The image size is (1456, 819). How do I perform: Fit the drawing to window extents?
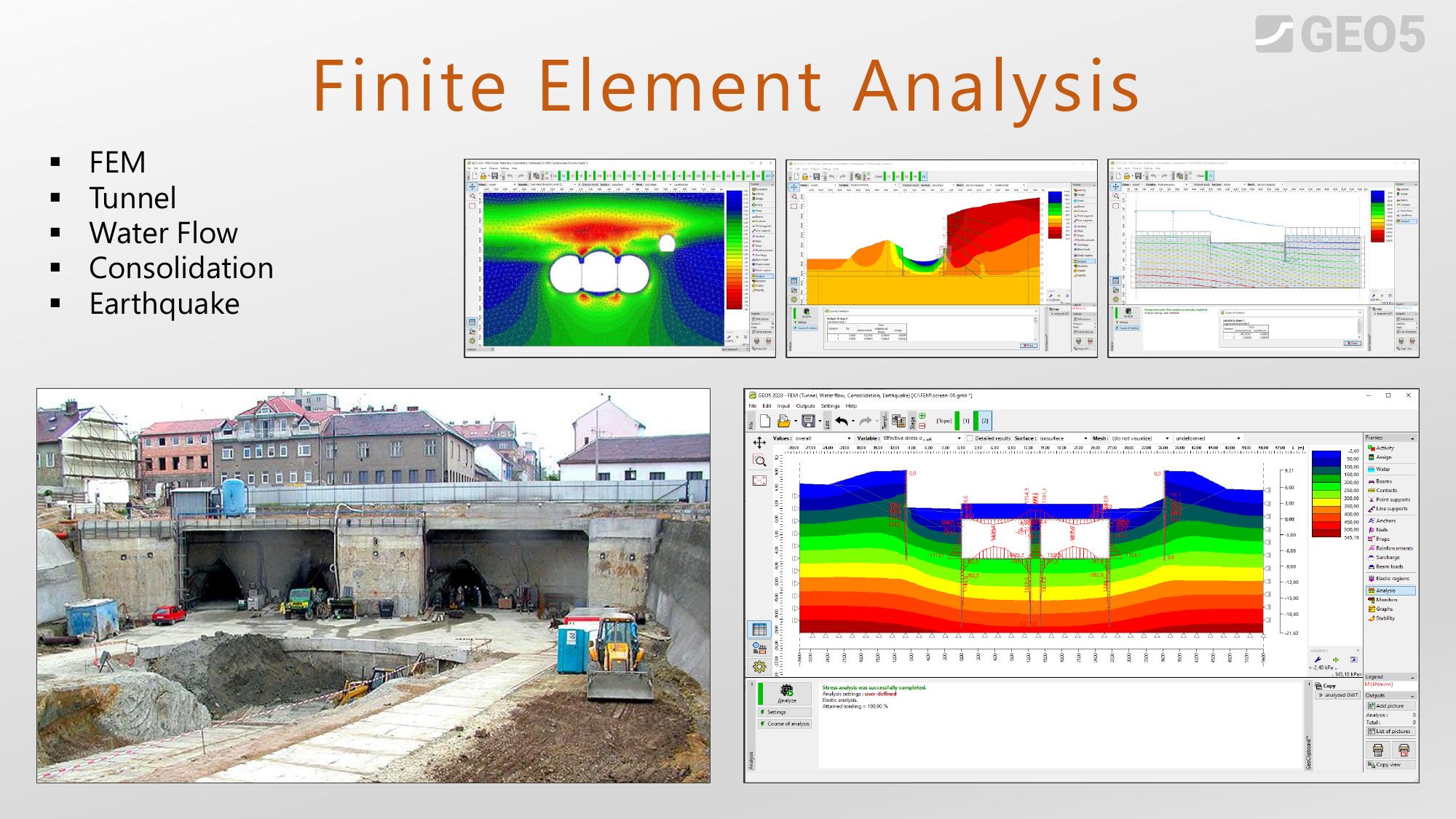[x=759, y=480]
